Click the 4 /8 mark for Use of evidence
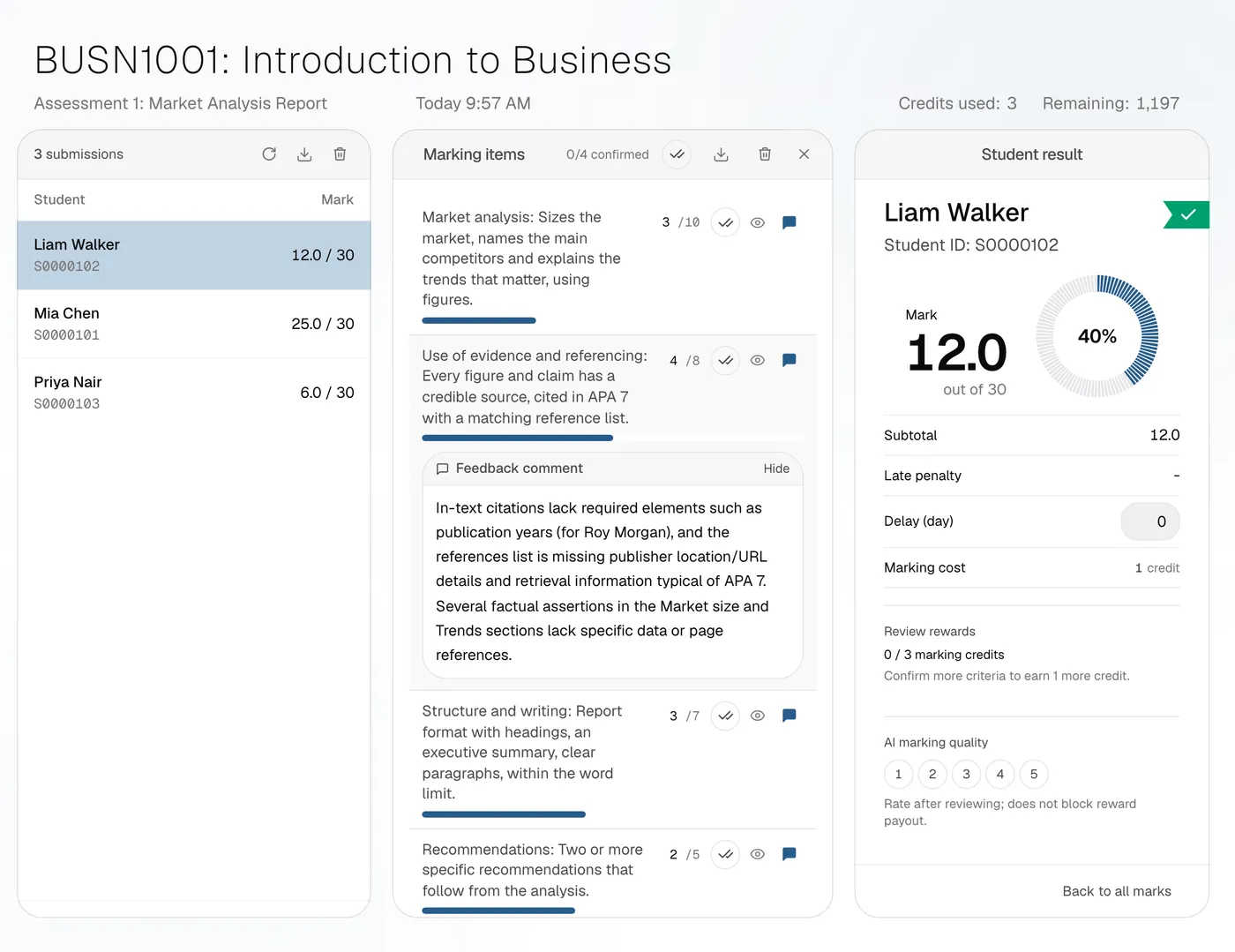Image resolution: width=1235 pixels, height=952 pixels. tap(684, 360)
